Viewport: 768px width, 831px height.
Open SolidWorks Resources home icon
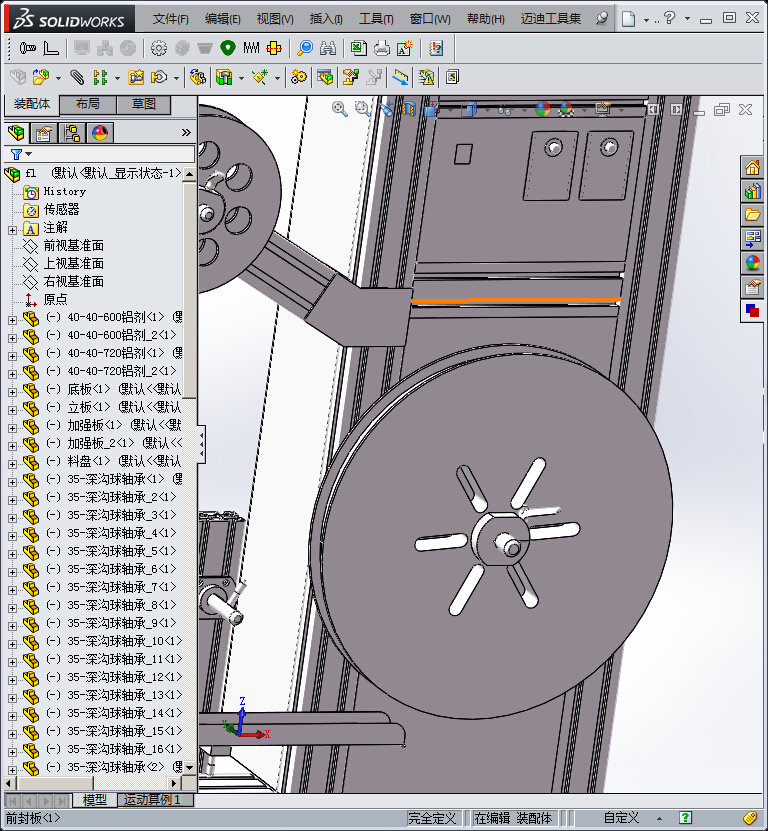pyautogui.click(x=753, y=167)
